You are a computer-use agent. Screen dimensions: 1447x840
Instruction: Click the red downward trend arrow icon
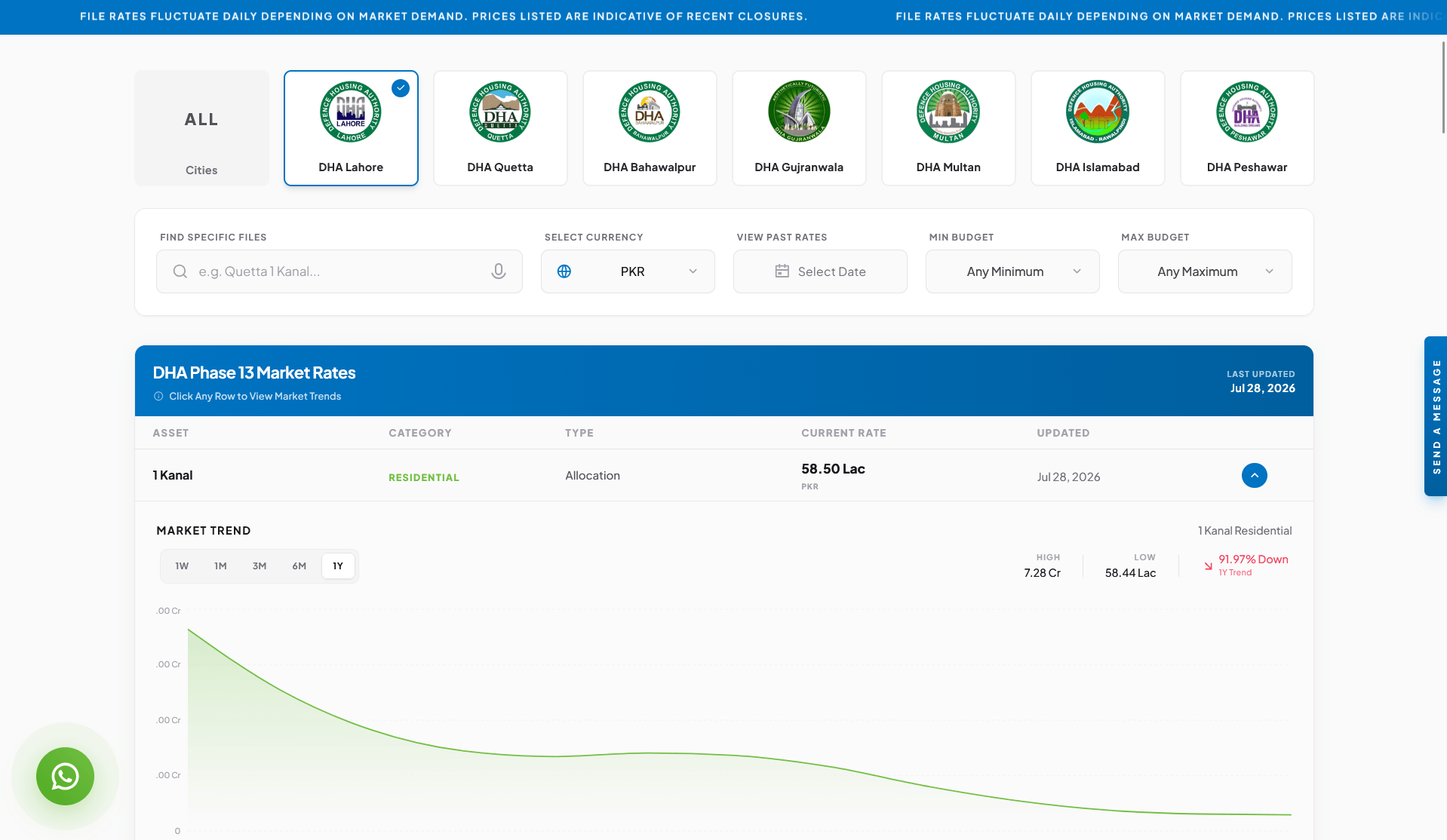pos(1208,566)
